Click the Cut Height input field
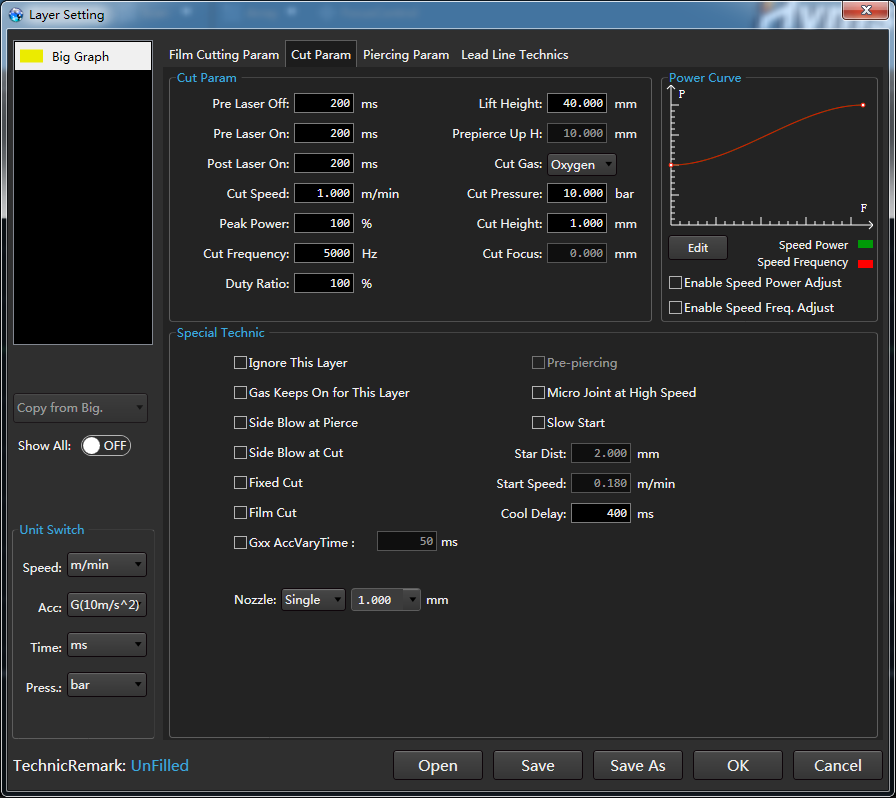The image size is (896, 798). click(x=577, y=224)
